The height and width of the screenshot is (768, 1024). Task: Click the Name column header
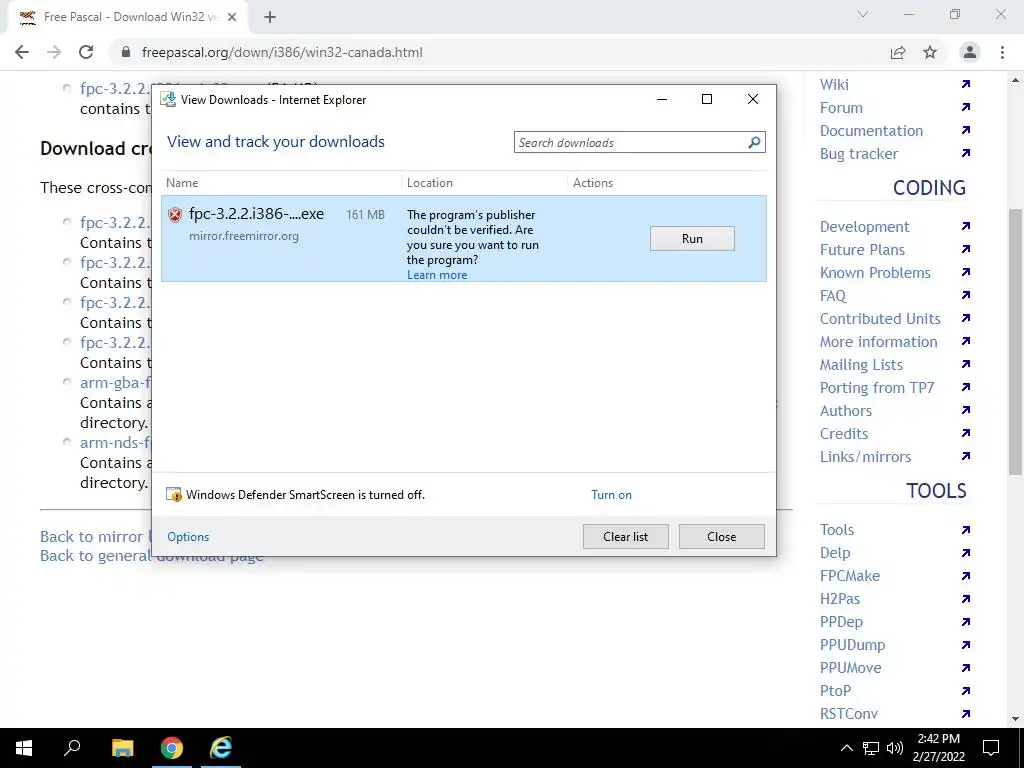click(x=182, y=183)
